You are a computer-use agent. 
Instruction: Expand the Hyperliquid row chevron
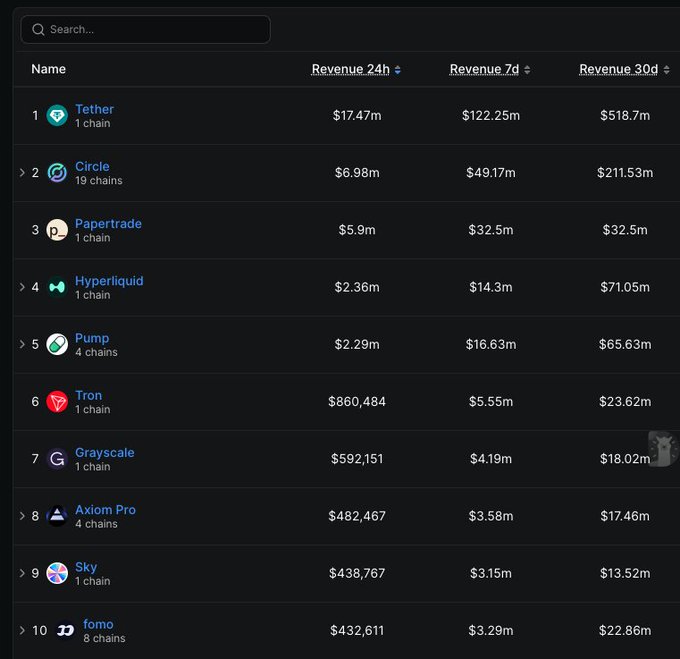22,287
